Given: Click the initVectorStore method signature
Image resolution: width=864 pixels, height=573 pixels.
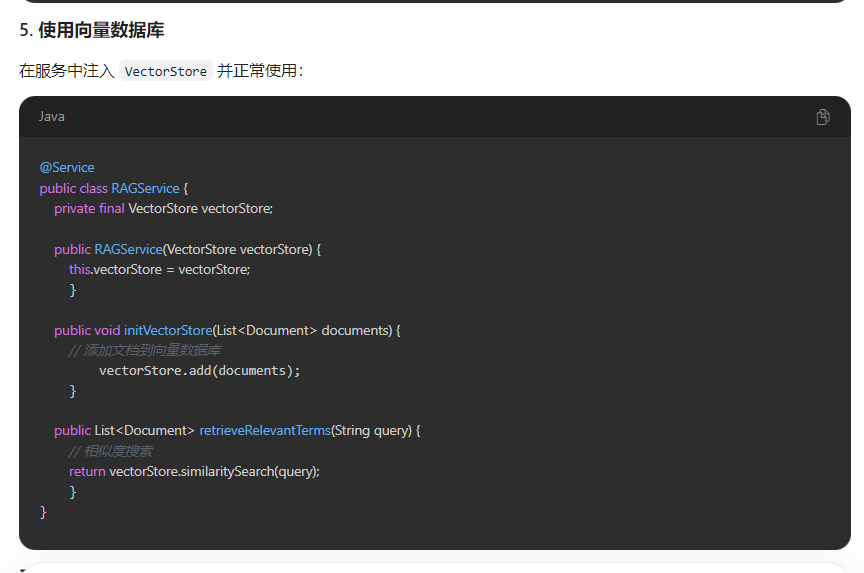Looking at the screenshot, I should click(x=227, y=331).
